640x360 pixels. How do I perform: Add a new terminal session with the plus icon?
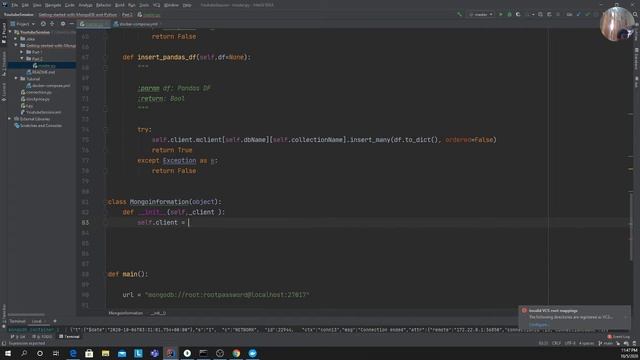55,321
